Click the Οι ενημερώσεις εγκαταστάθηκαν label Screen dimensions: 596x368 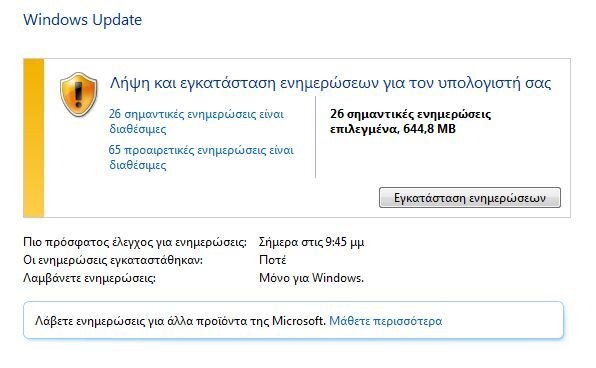pos(113,260)
